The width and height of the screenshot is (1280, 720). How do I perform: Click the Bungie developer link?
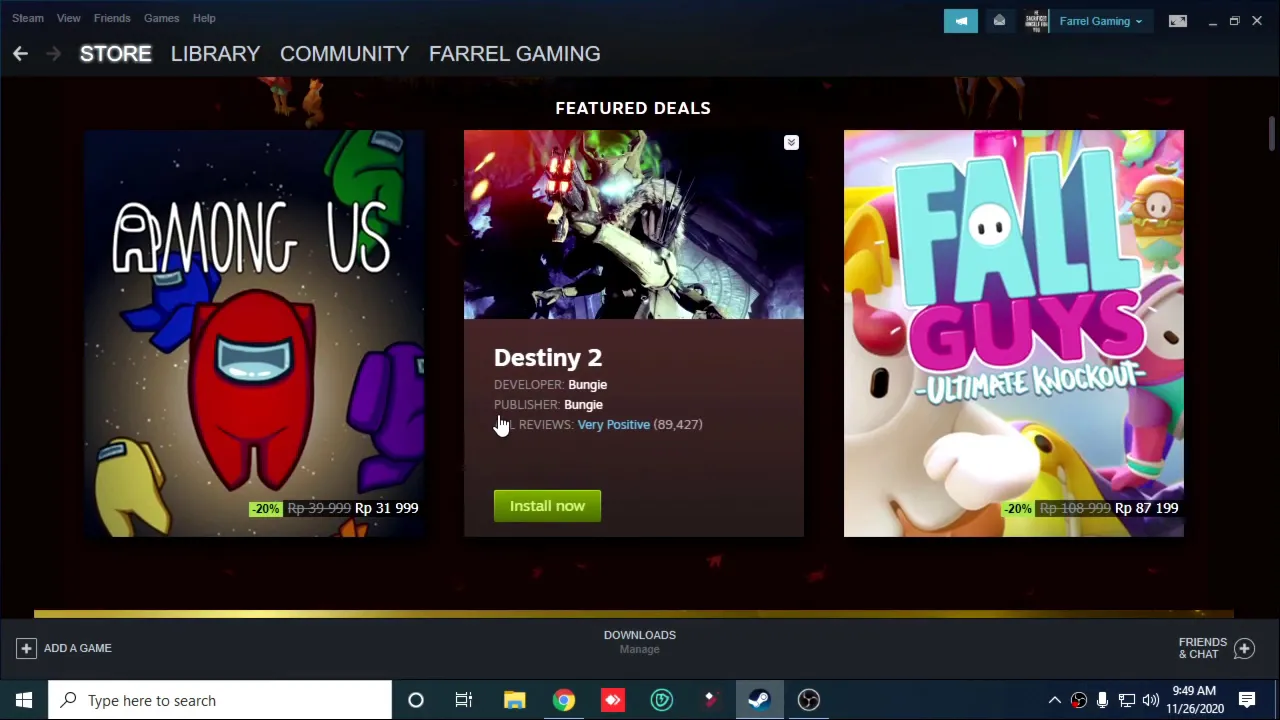pos(587,385)
